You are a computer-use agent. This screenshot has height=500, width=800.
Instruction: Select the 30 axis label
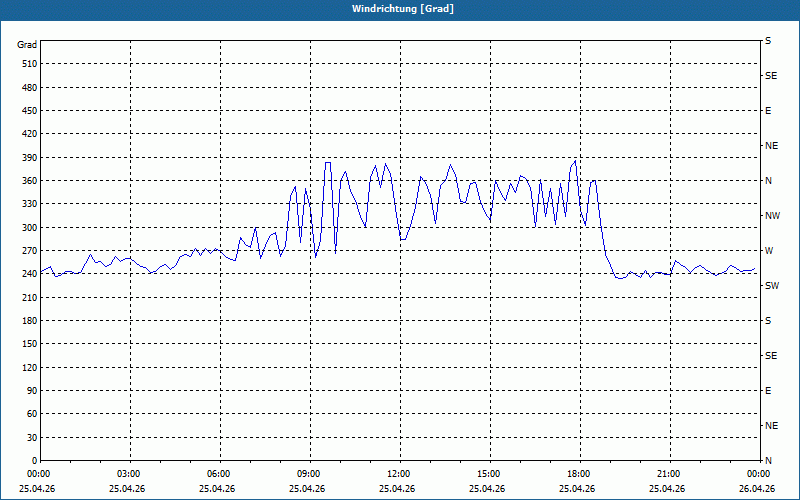pyautogui.click(x=32, y=438)
